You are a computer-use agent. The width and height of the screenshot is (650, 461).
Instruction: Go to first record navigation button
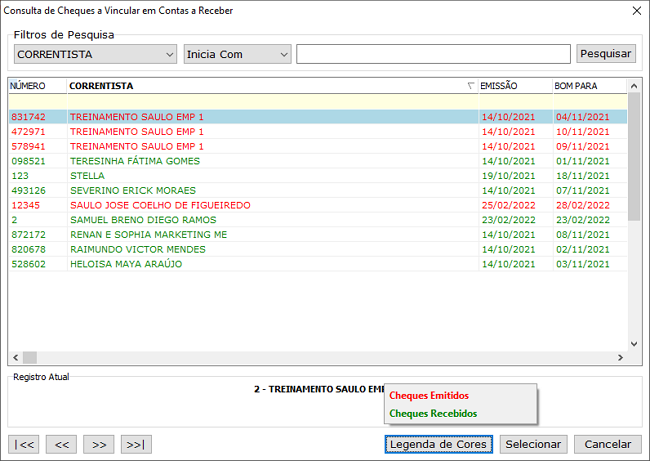24,444
